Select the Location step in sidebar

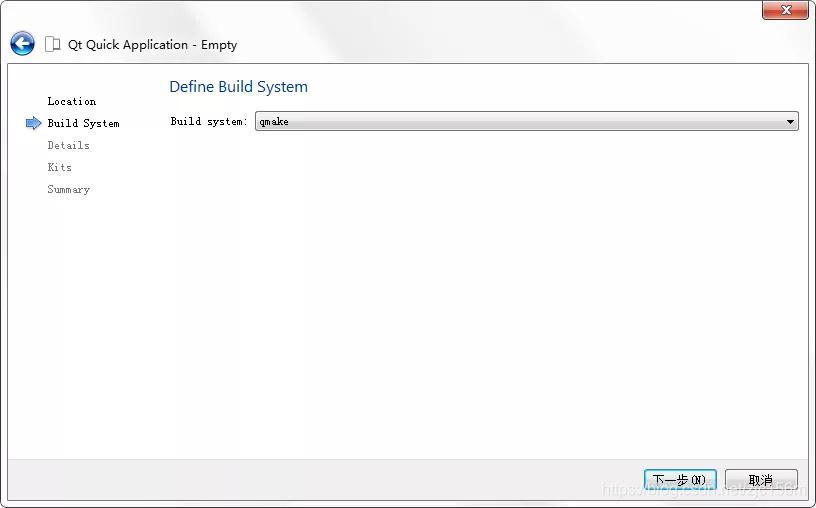click(x=72, y=101)
